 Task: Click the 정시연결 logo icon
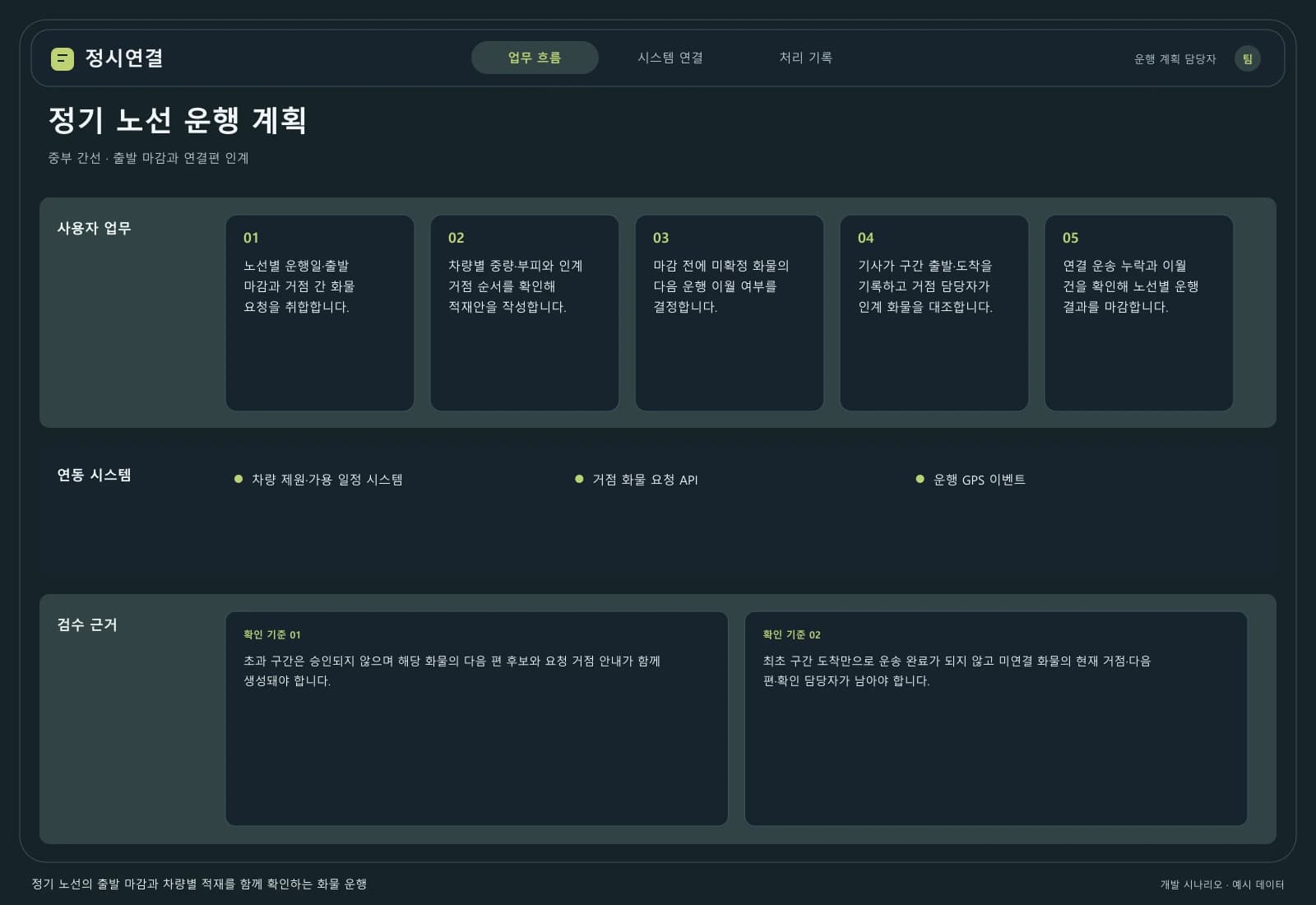click(63, 58)
